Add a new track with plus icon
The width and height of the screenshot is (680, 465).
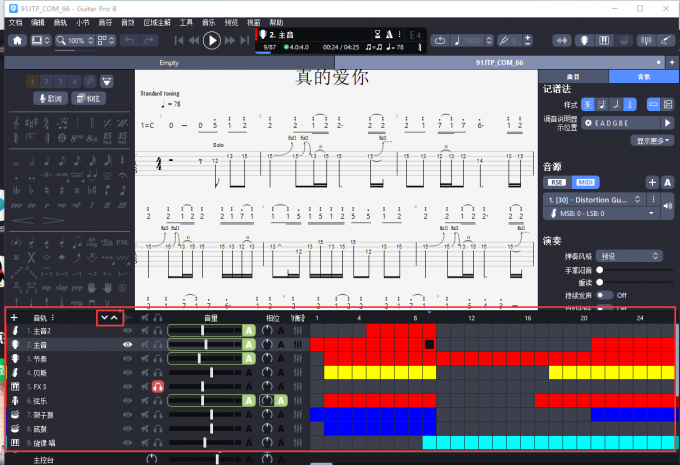(x=14, y=317)
